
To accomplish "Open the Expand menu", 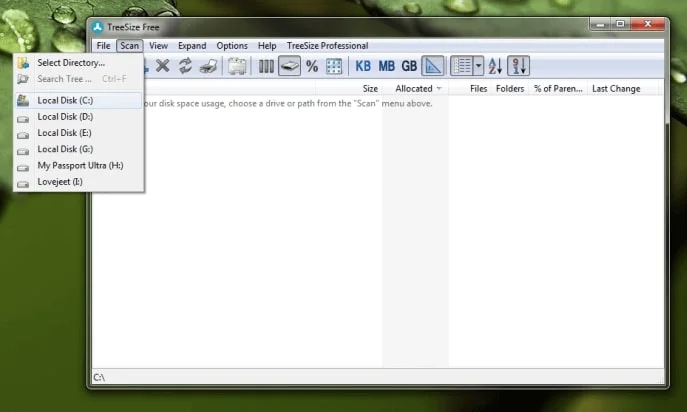I will tap(192, 46).
